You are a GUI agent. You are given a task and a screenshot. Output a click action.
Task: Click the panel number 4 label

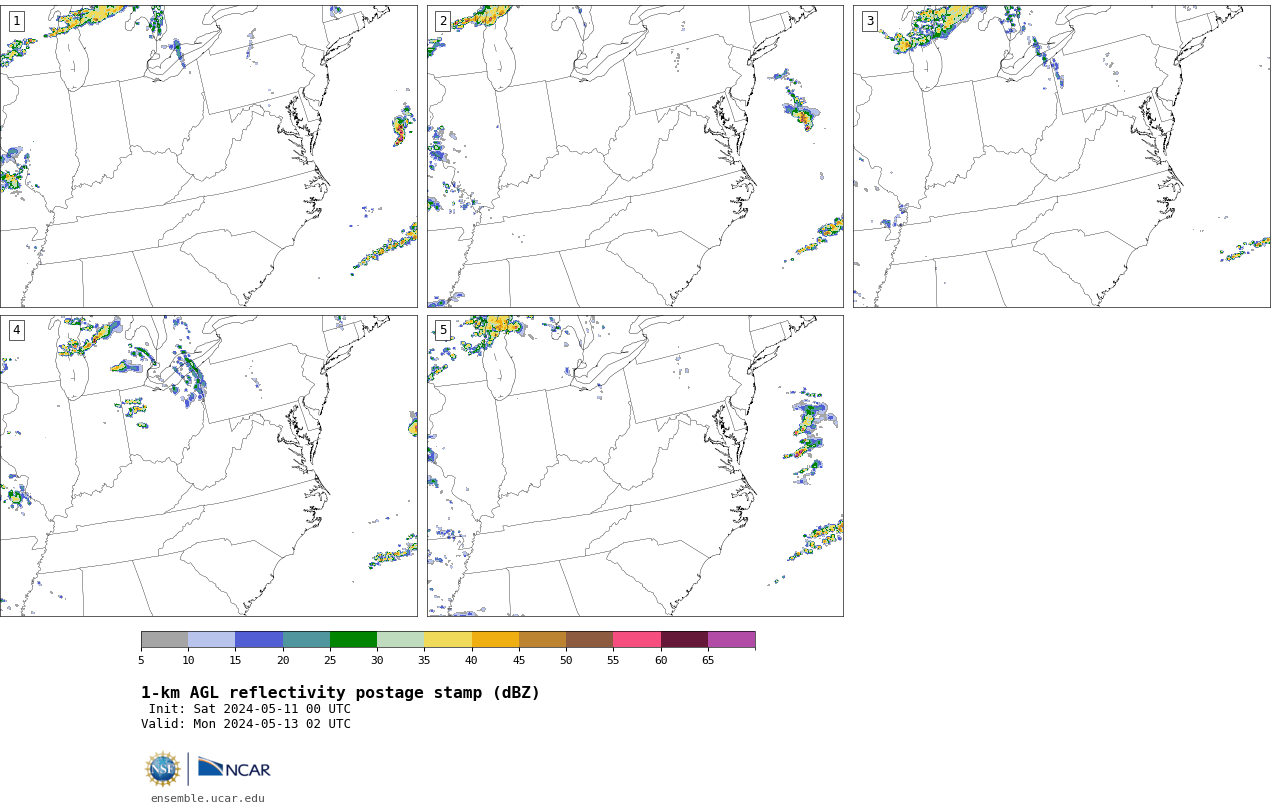pyautogui.click(x=16, y=330)
